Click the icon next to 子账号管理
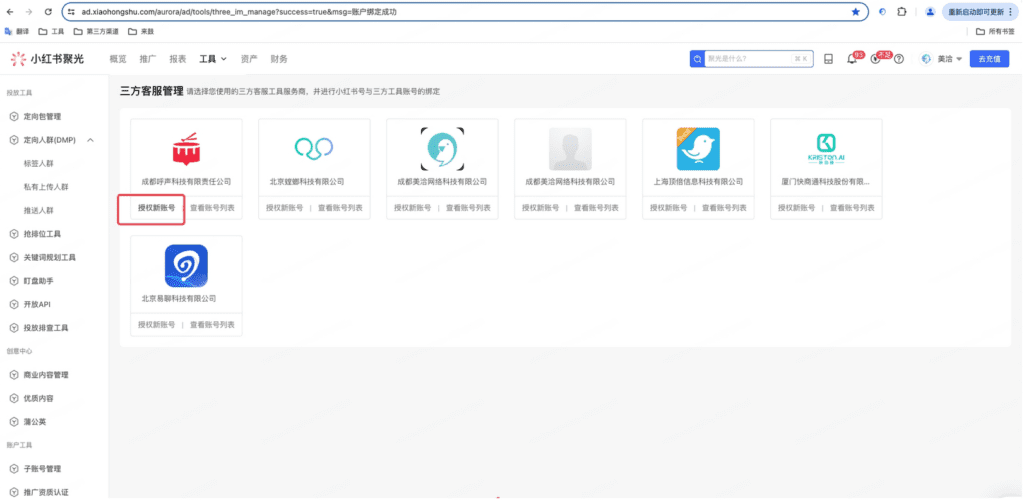 click(x=14, y=469)
